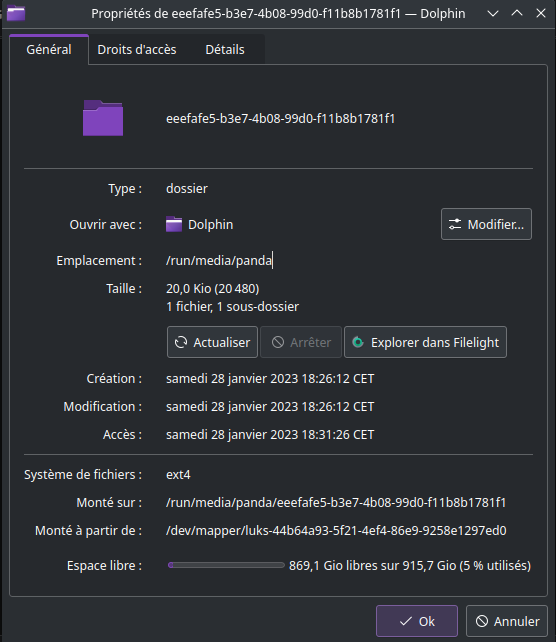The image size is (556, 642).
Task: Confirm the dialog with Ok
Action: (417, 621)
